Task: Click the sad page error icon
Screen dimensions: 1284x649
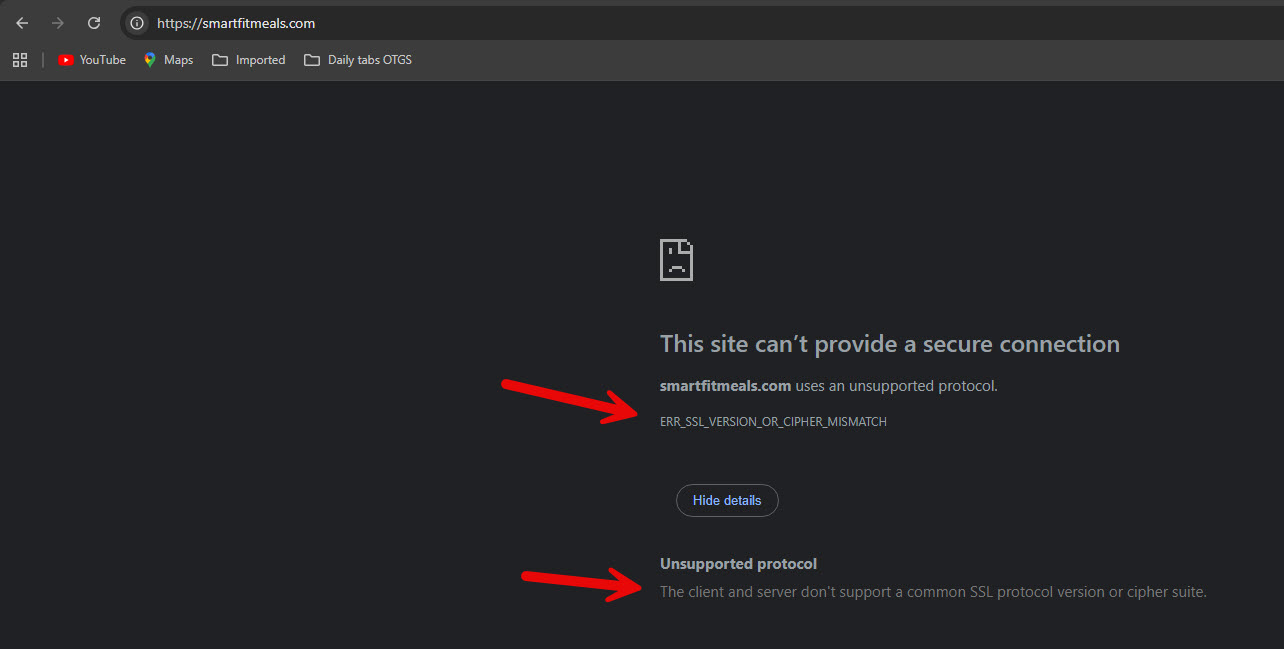Action: tap(677, 260)
